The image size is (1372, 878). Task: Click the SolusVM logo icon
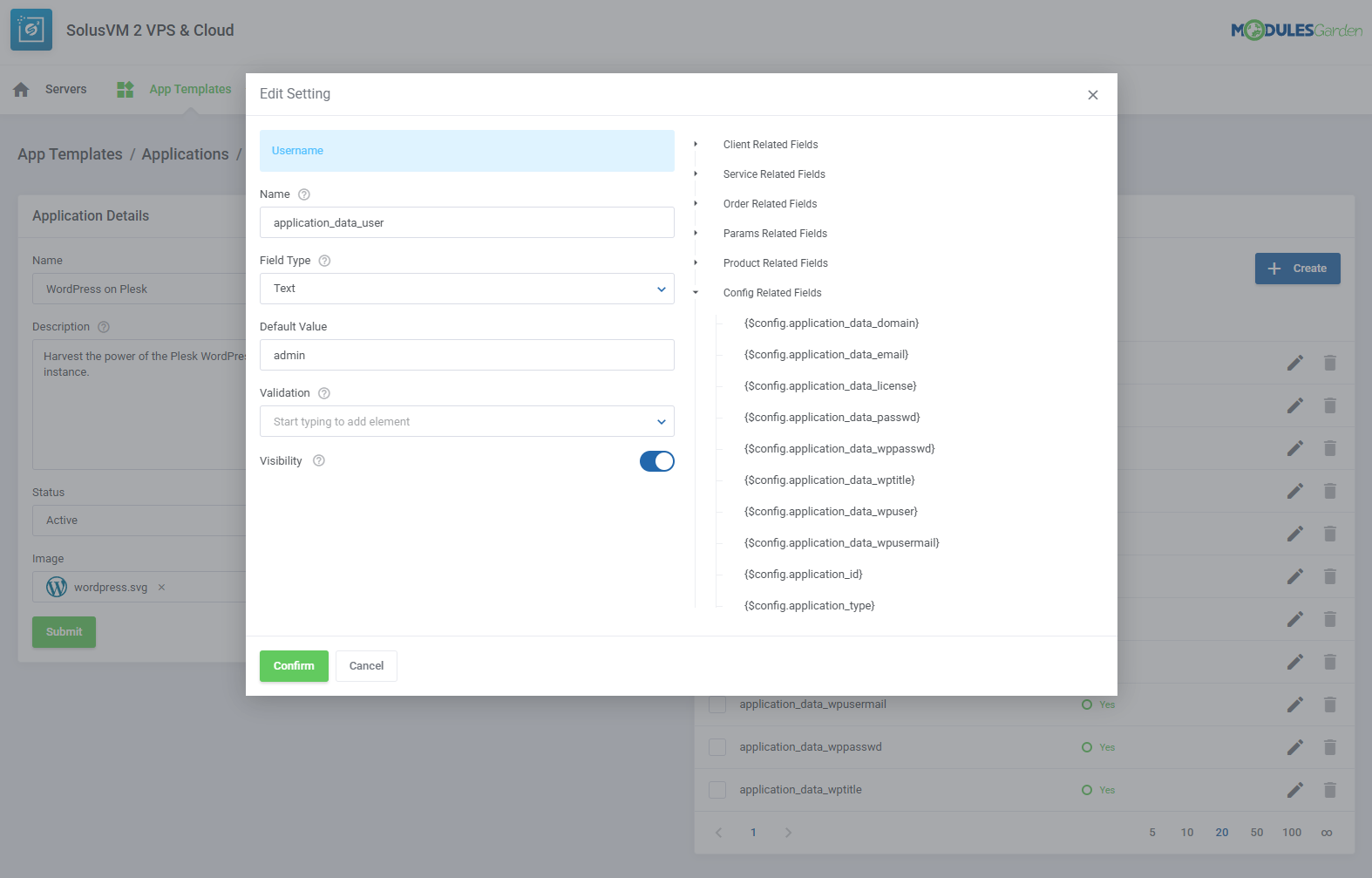[31, 30]
